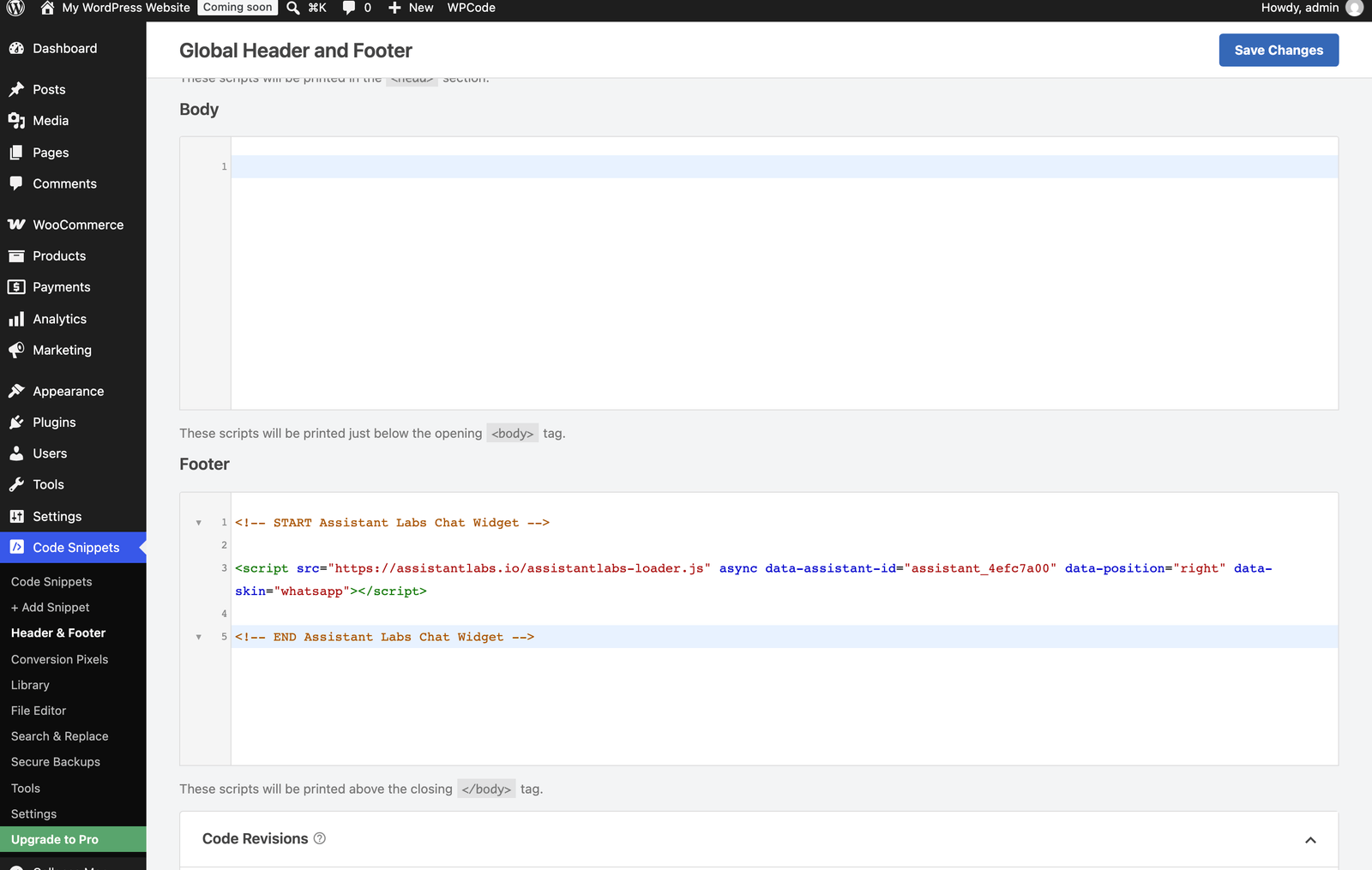Click the Save Changes button
This screenshot has height=870, width=1372.
click(x=1279, y=51)
